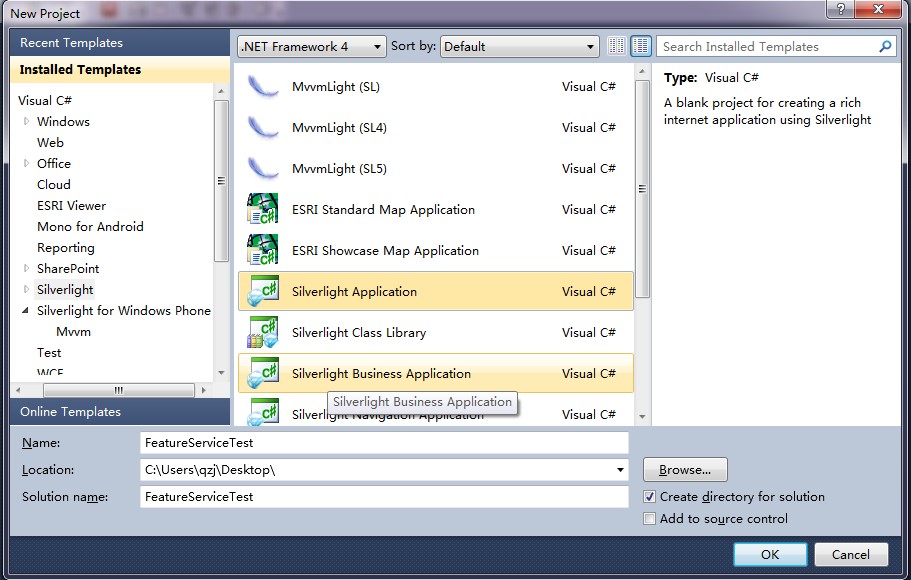Click the template list scroll-up arrow
The width and height of the screenshot is (911, 580).
pyautogui.click(x=642, y=71)
